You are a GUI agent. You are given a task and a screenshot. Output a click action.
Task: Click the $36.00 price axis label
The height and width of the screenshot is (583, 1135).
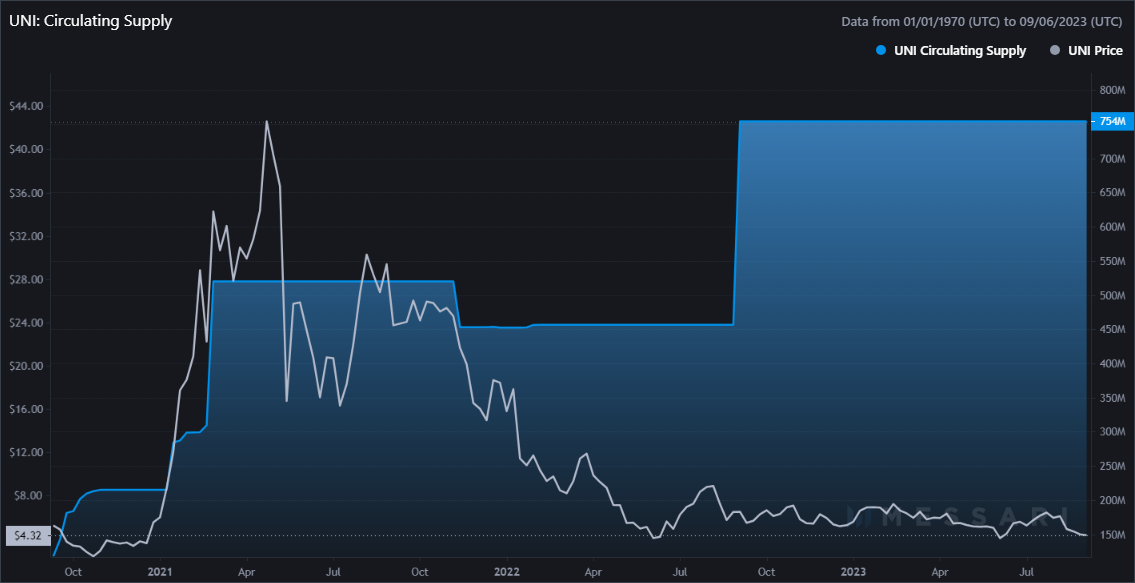(26, 193)
